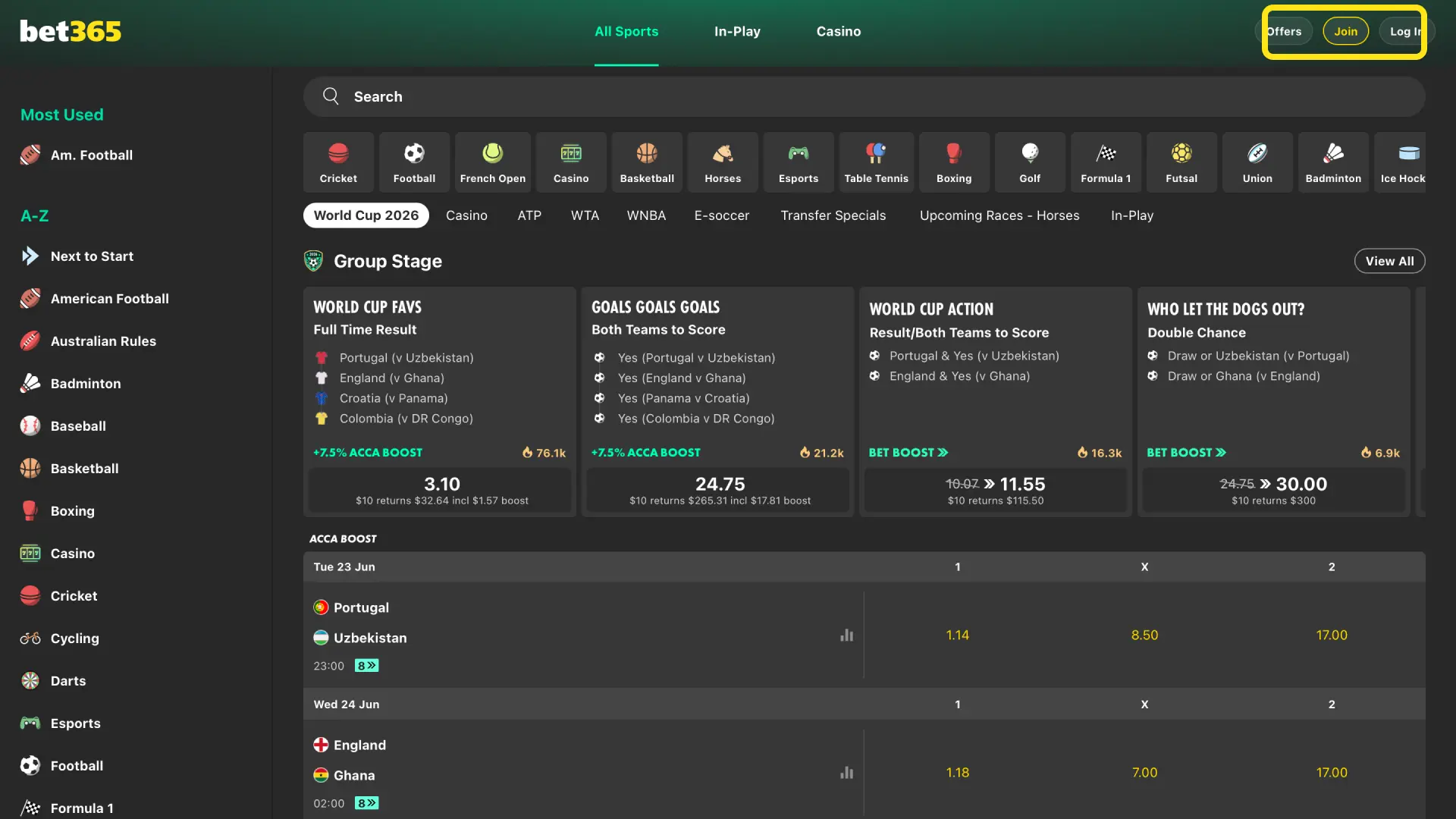1456x819 pixels.
Task: Open Formula 1 in sidebar
Action: point(67,808)
